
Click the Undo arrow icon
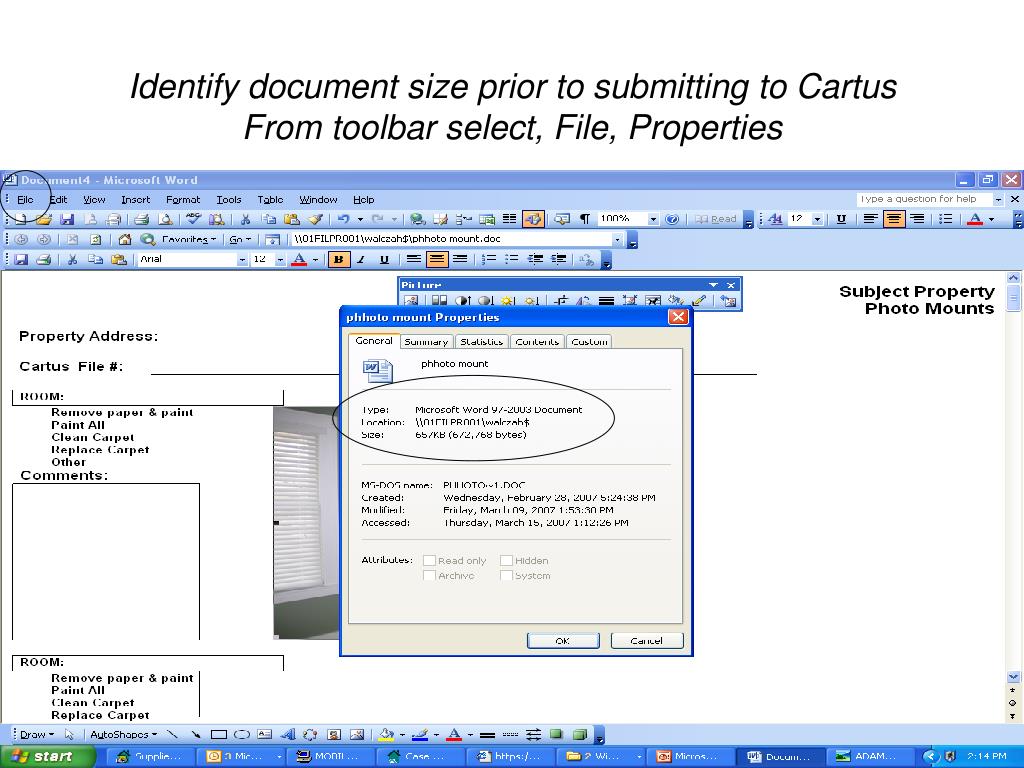[343, 219]
